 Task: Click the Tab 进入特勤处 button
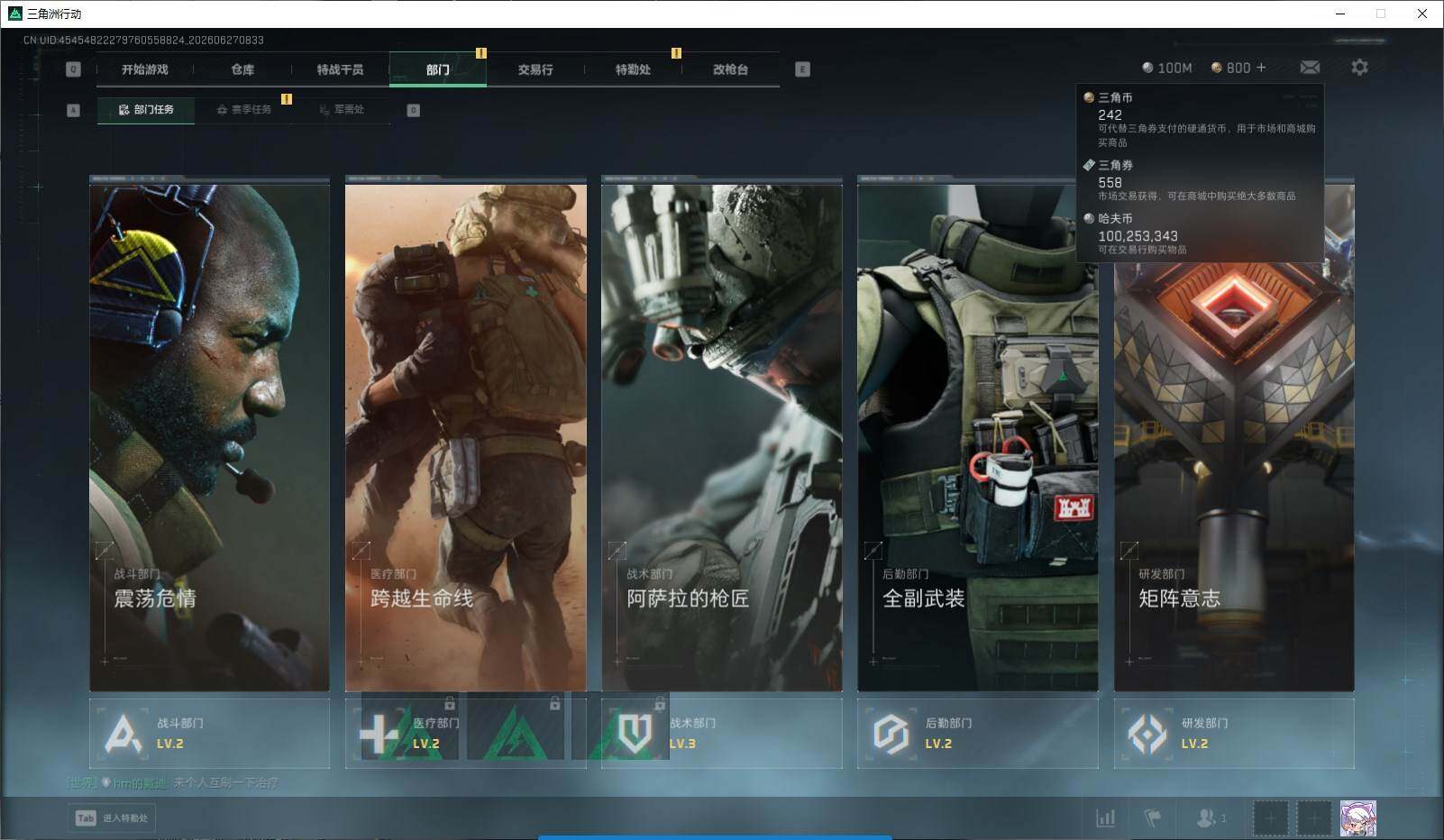[x=113, y=818]
